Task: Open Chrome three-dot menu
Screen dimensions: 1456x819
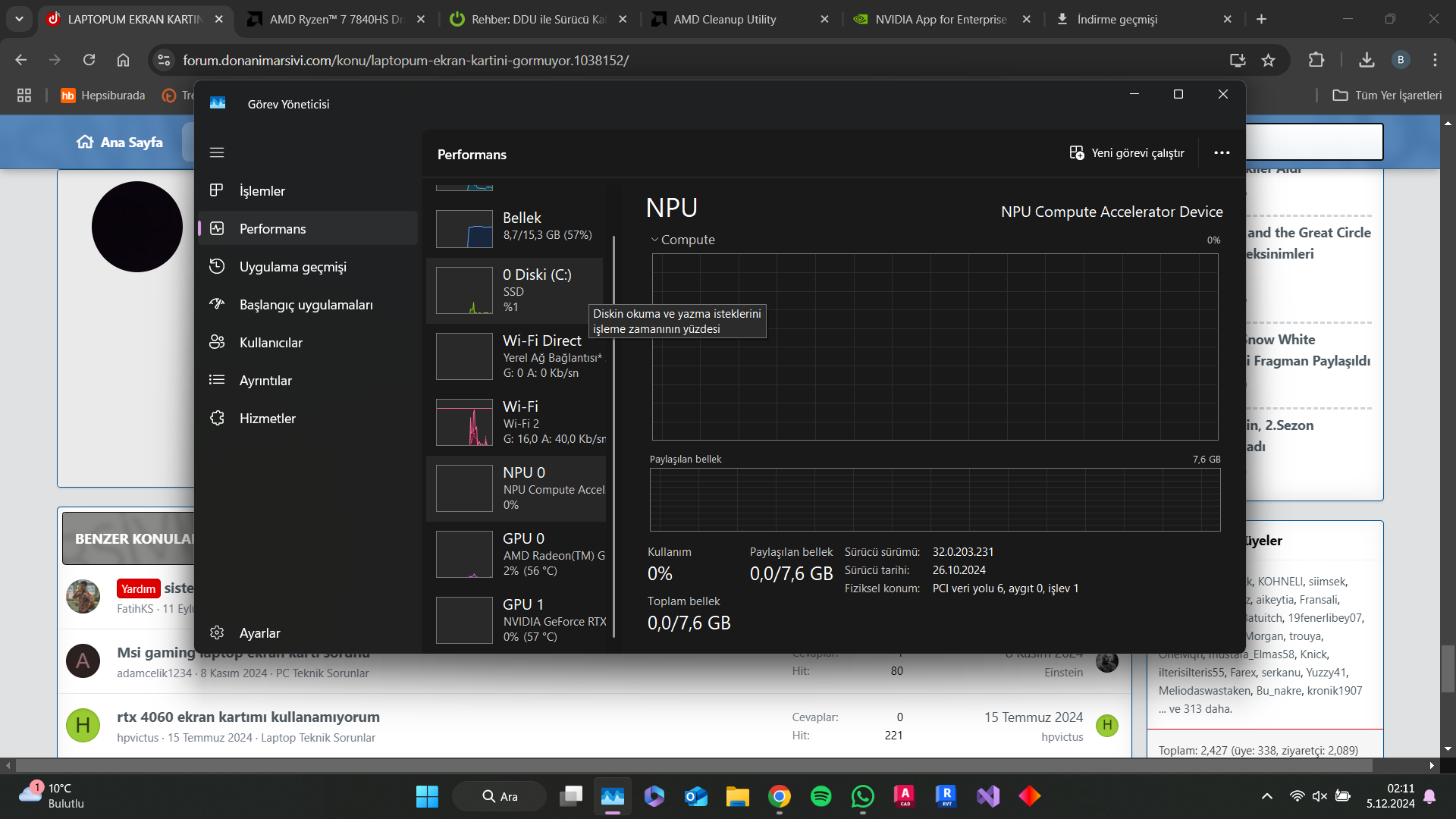Action: [1435, 60]
